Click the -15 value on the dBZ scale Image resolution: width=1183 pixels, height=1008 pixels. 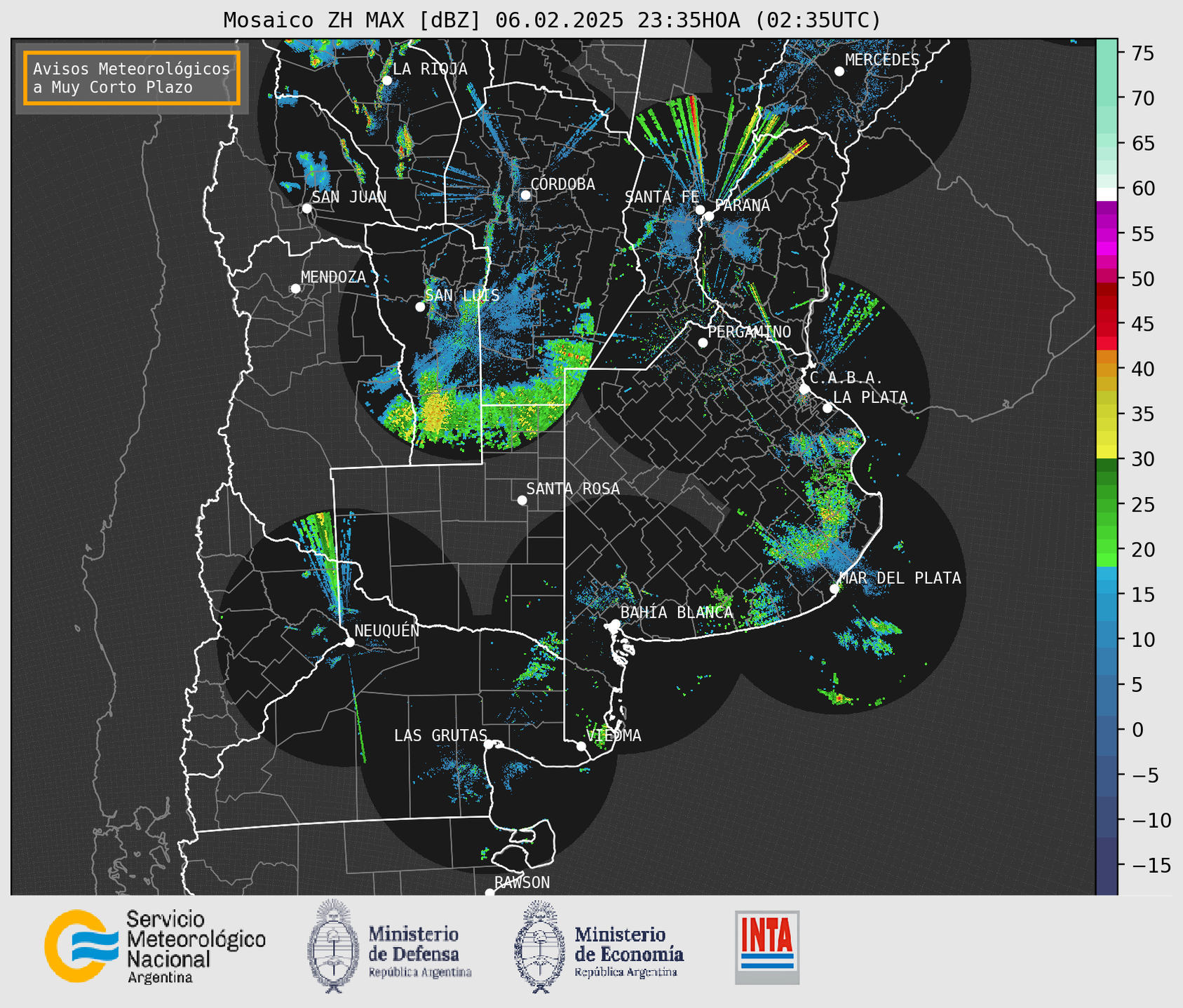point(1148,865)
